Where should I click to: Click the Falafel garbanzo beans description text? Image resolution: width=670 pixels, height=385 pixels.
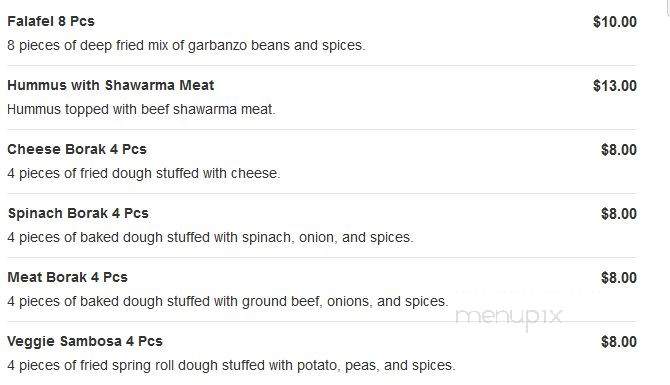186,45
